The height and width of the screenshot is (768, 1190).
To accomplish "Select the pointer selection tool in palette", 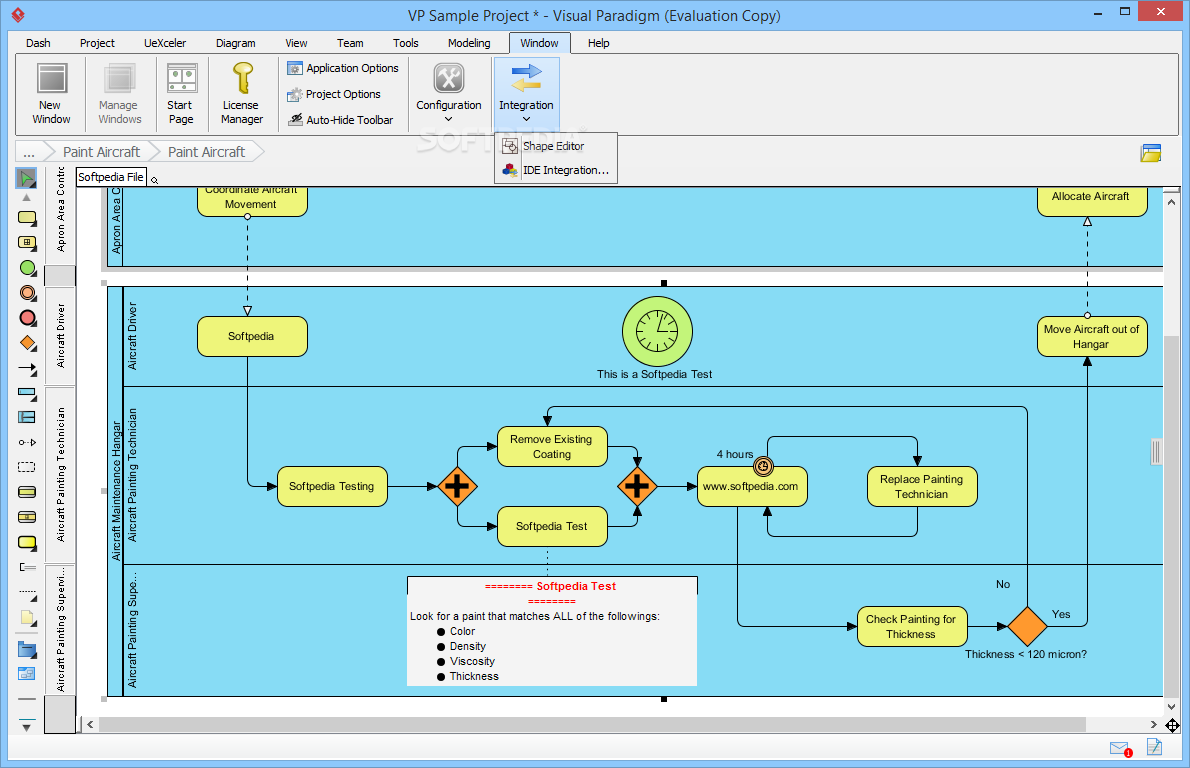I will pos(27,178).
